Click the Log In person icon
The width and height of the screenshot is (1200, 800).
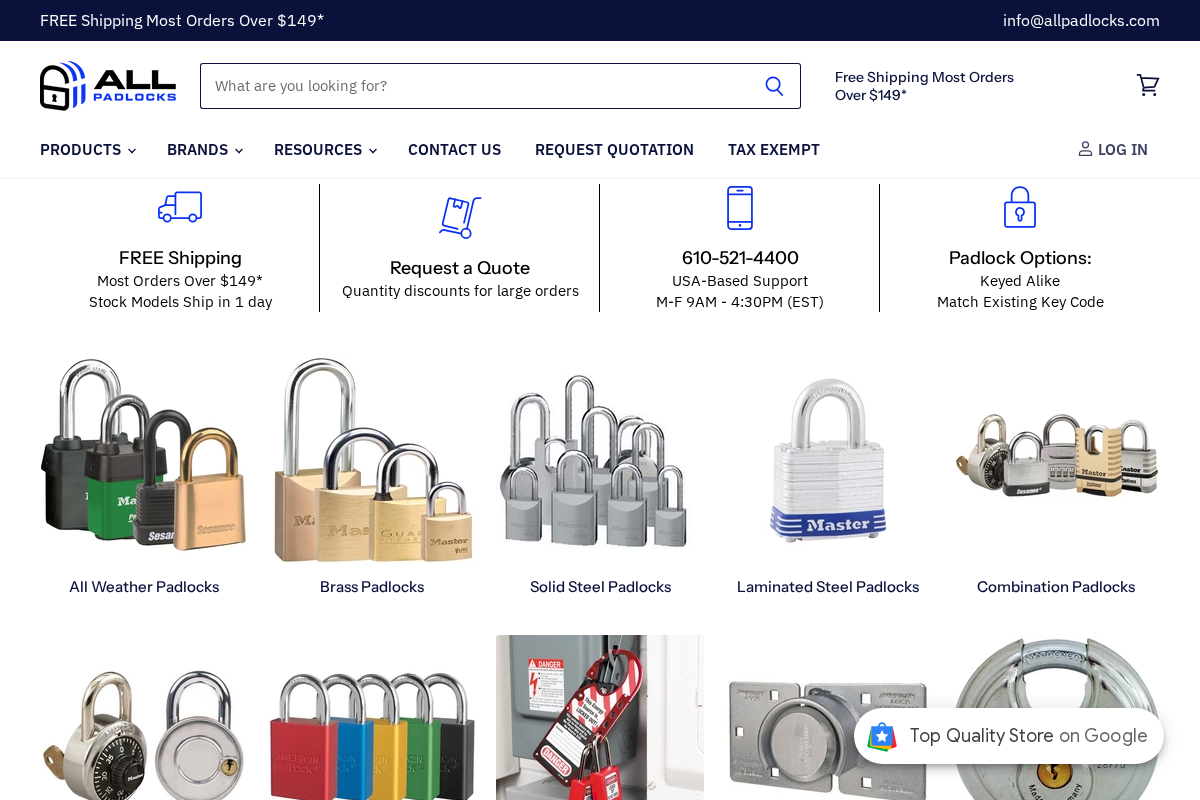[1085, 149]
